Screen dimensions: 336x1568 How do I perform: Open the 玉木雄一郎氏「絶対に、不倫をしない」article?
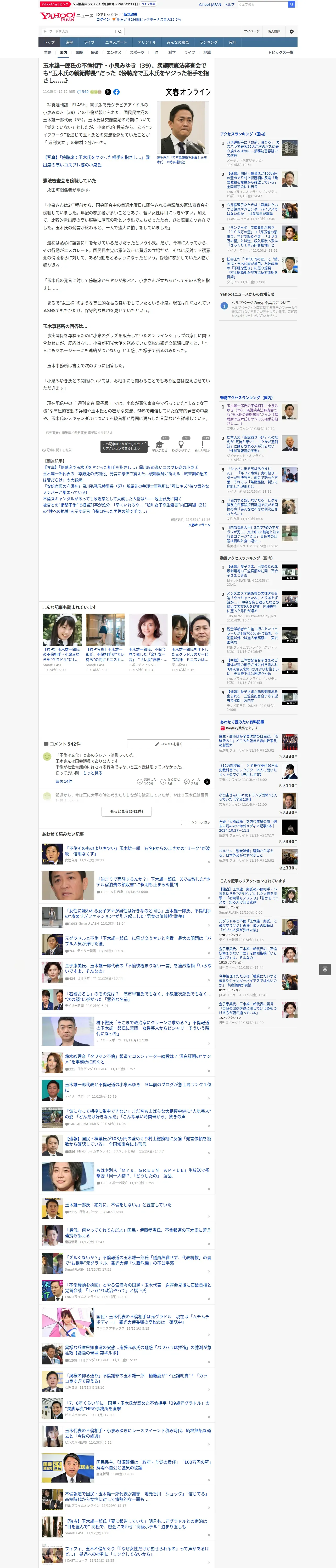click(x=118, y=1204)
